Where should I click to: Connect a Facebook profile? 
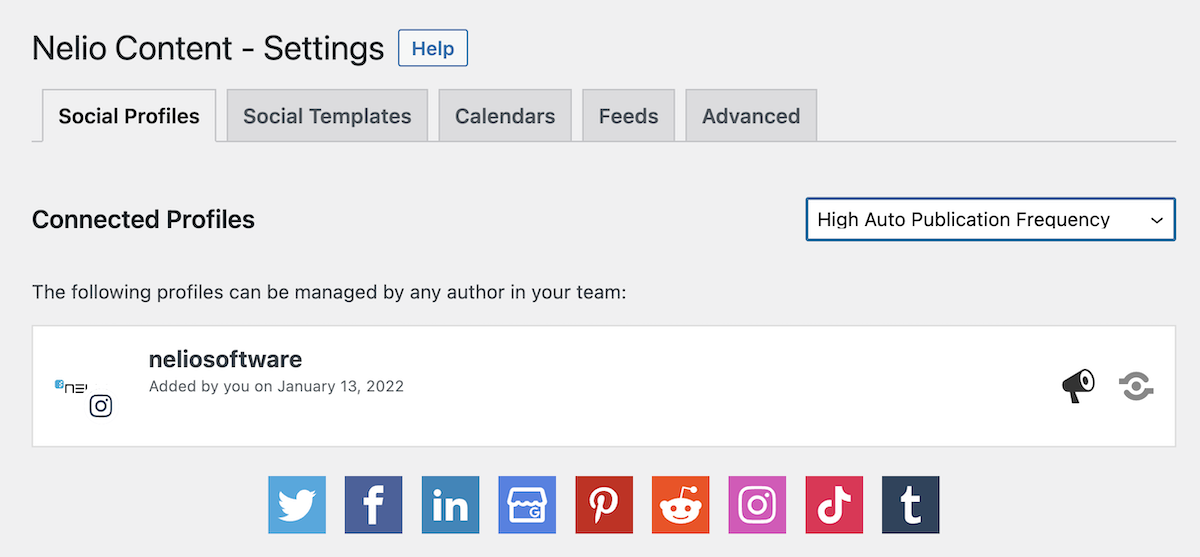[374, 505]
